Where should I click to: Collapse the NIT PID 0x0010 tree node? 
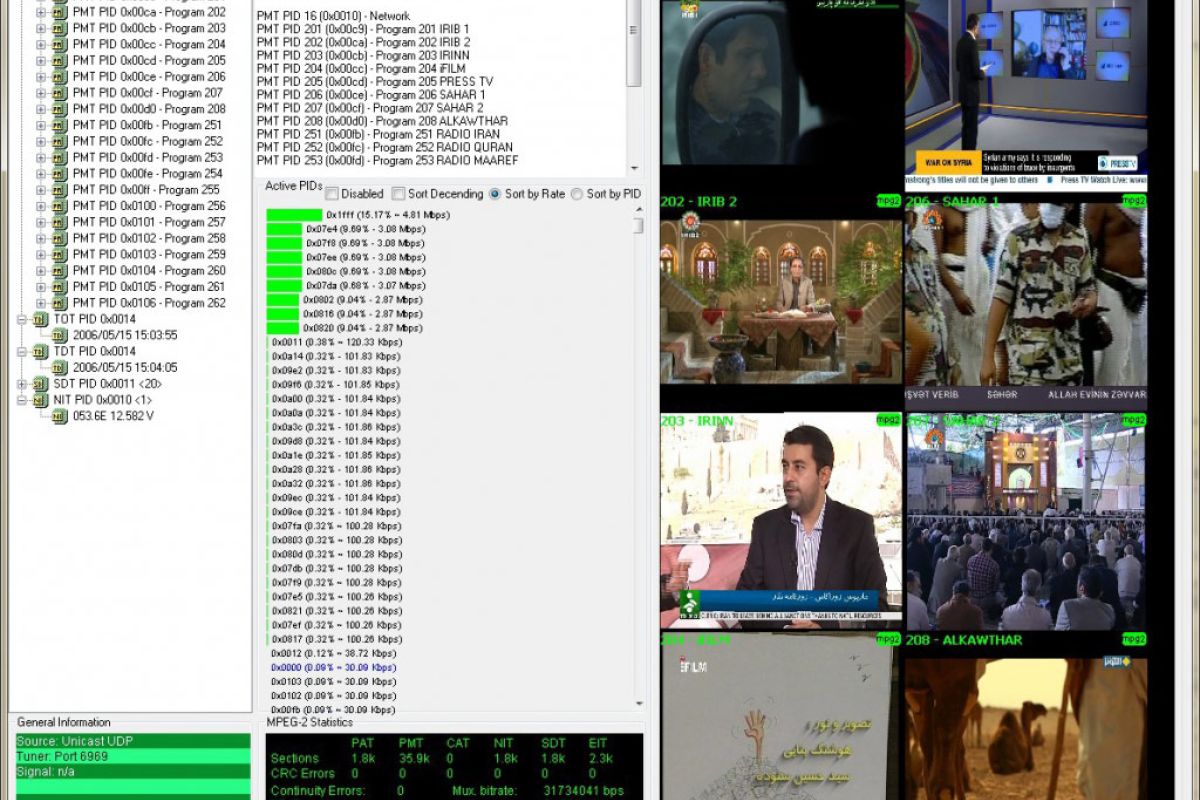tap(22, 400)
